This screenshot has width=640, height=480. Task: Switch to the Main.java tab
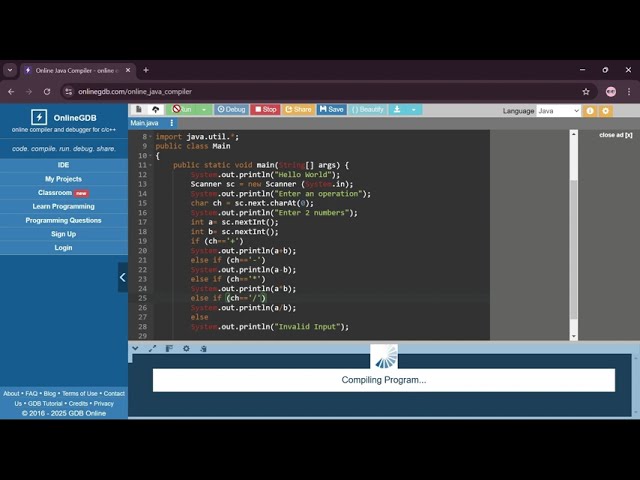tap(144, 123)
